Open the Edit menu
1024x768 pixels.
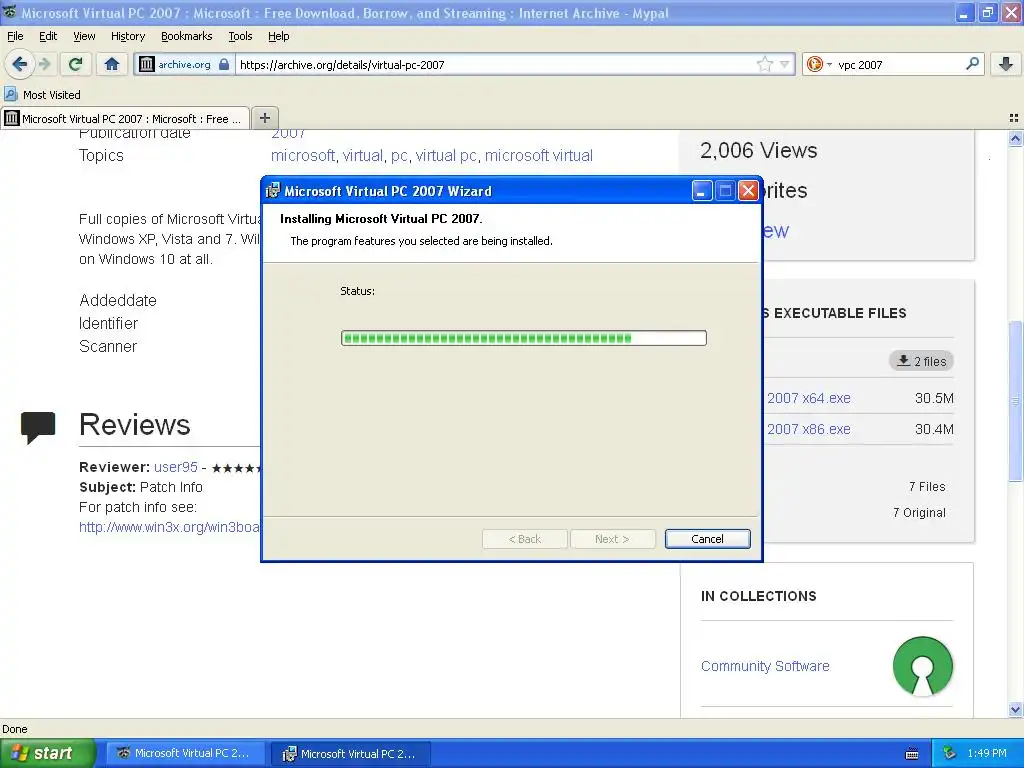click(48, 36)
